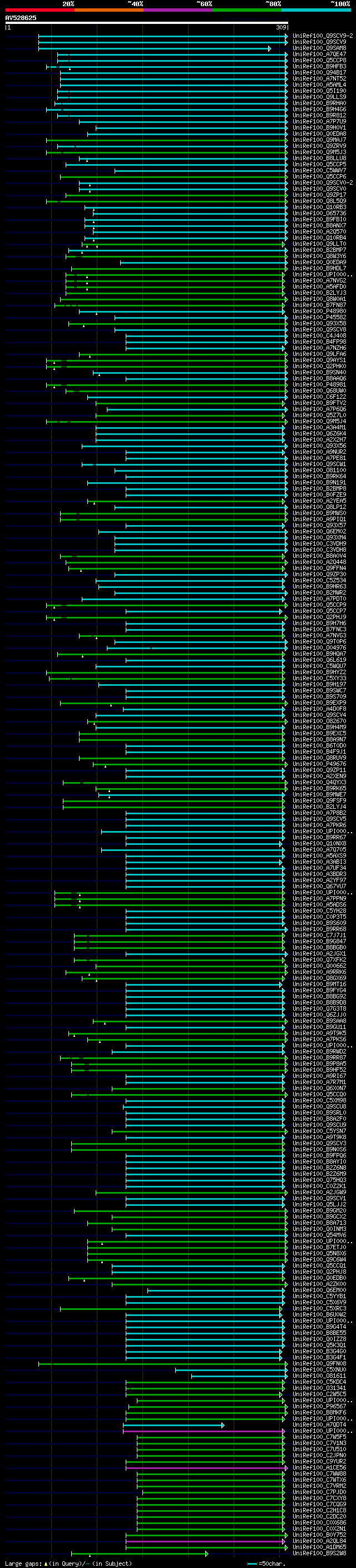Select hit UniRef100_Q9LFA6

[x=319, y=354]
